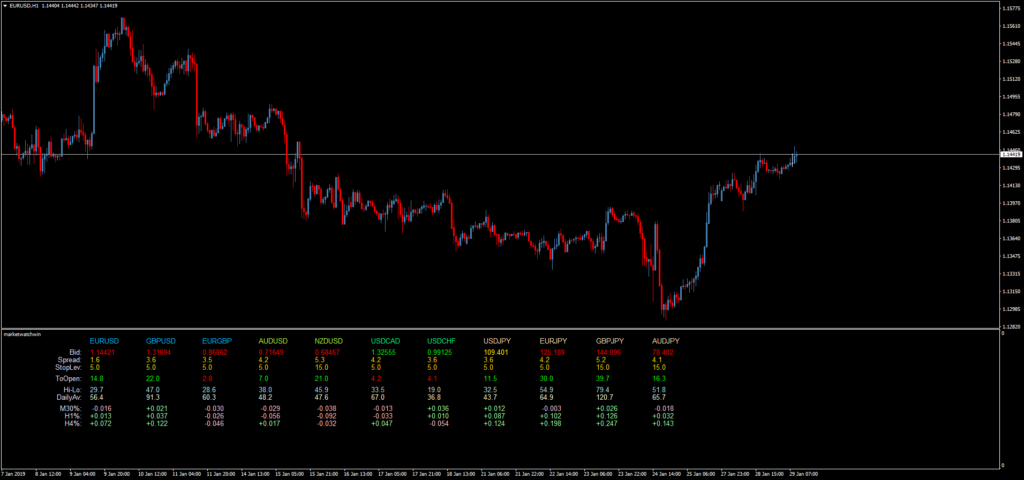The width and height of the screenshot is (1024, 480).
Task: Click the USDCHF symbol label
Action: pyautogui.click(x=441, y=341)
